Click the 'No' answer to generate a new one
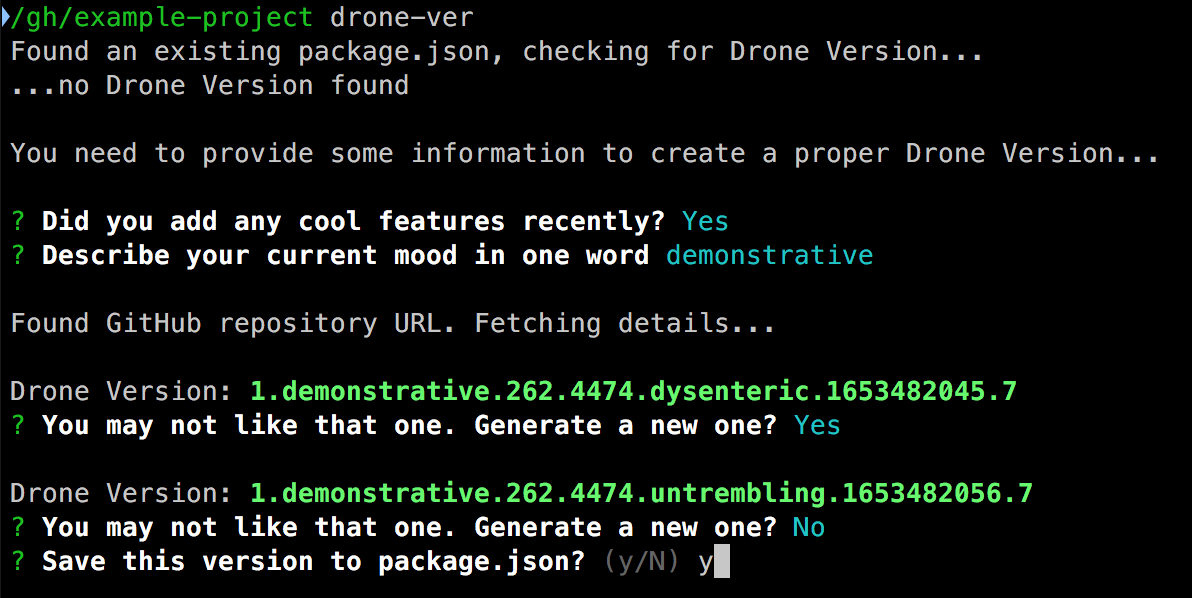Image resolution: width=1192 pixels, height=598 pixels. pos(809,527)
